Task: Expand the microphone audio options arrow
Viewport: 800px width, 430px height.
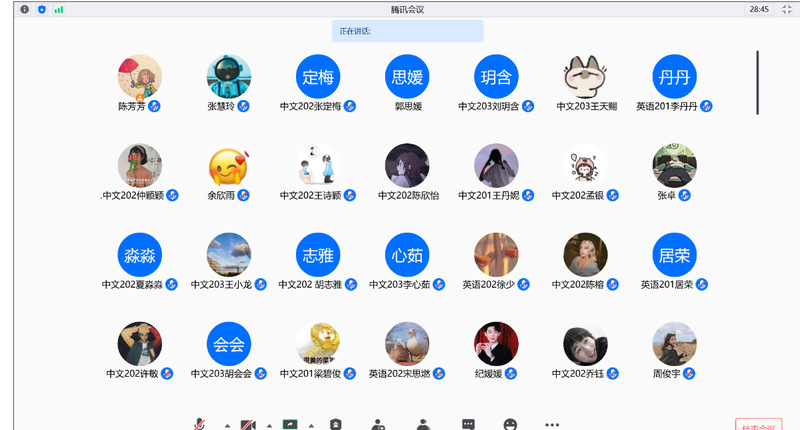Action: [226, 425]
